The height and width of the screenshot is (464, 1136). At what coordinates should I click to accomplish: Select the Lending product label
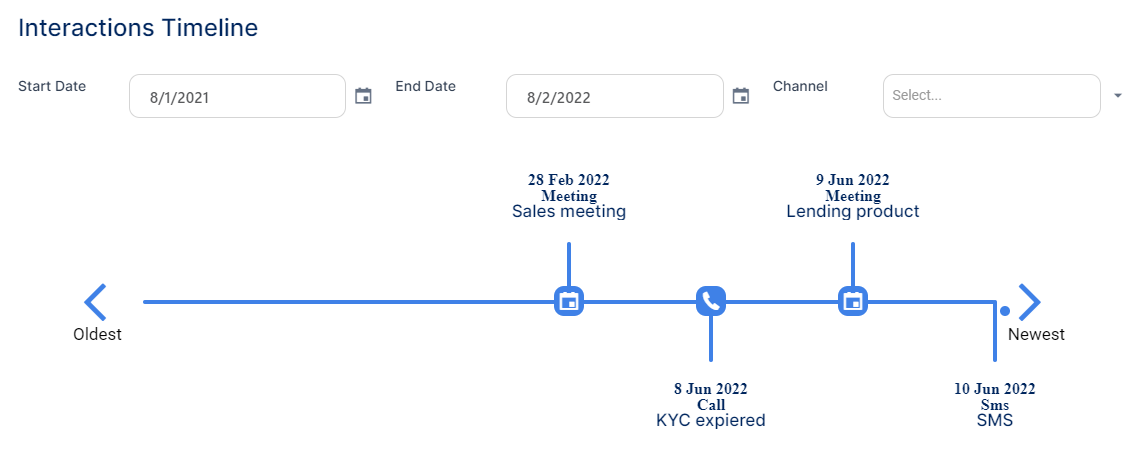pyautogui.click(x=852, y=212)
